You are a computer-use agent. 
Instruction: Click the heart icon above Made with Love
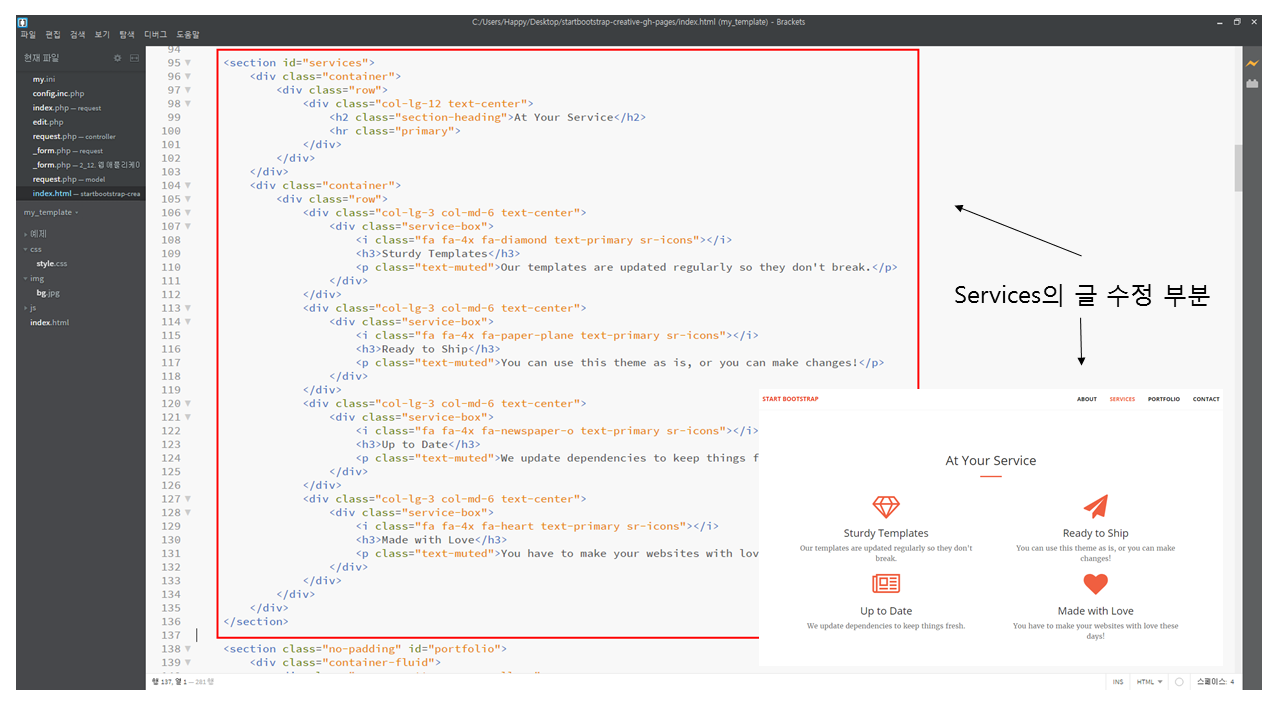pyautogui.click(x=1096, y=584)
